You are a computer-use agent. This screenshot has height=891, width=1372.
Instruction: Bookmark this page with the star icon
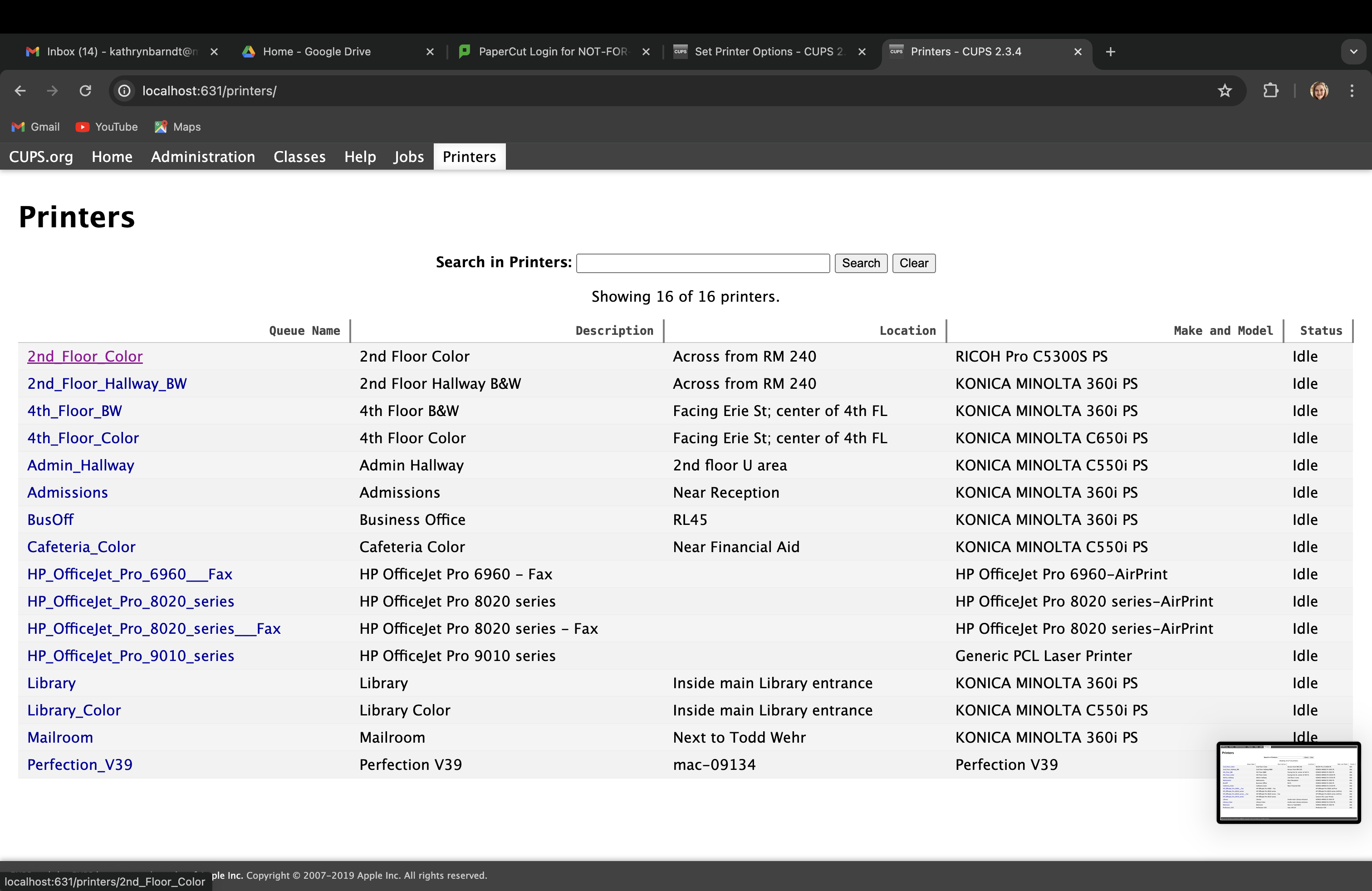[x=1225, y=90]
